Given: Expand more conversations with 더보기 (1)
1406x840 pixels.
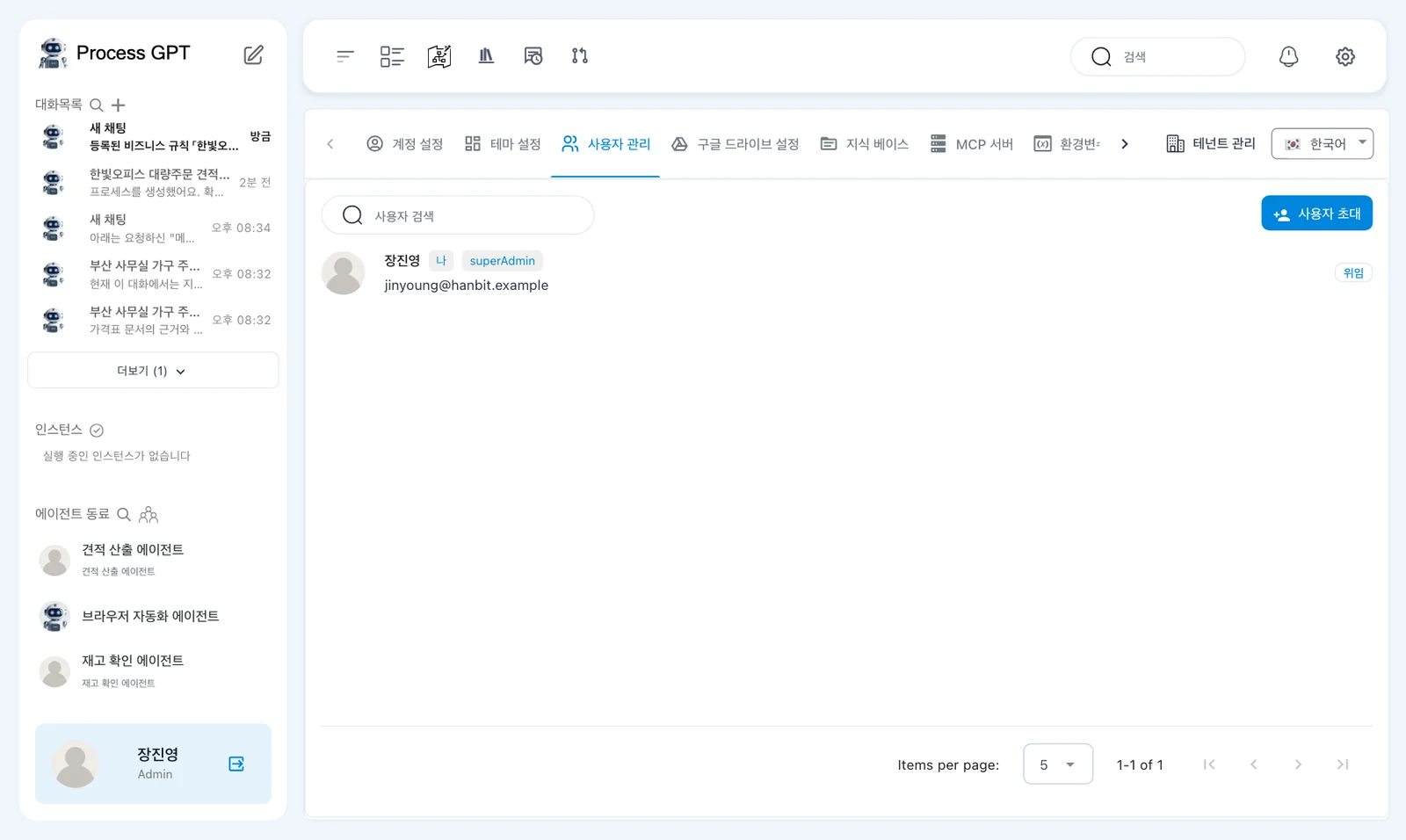Looking at the screenshot, I should 153,371.
